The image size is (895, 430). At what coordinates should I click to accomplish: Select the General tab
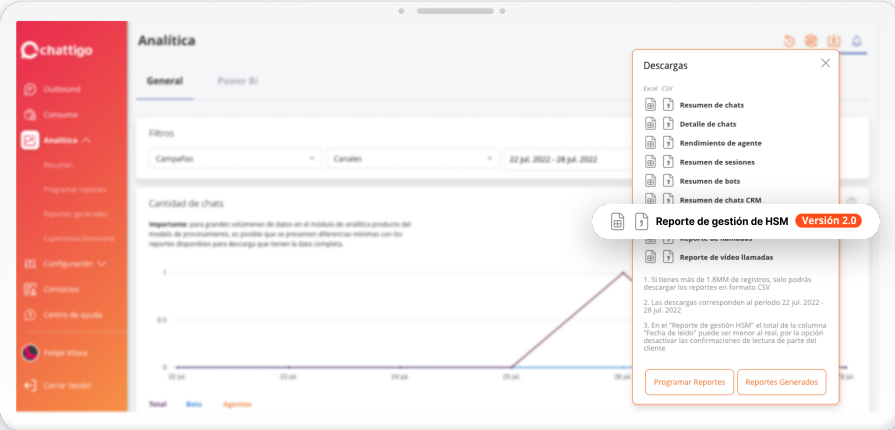(x=164, y=81)
